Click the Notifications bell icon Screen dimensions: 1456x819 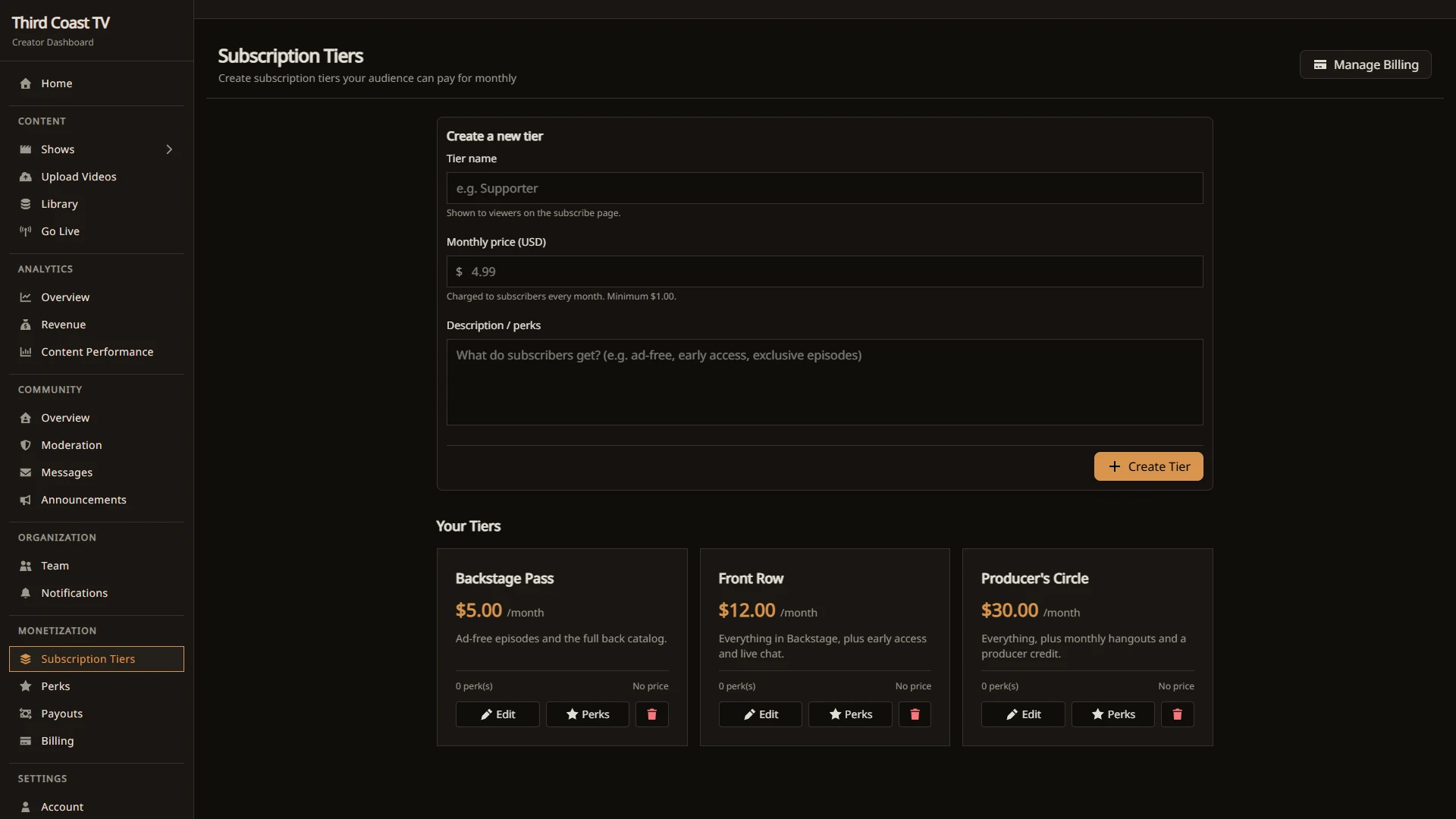pyautogui.click(x=26, y=593)
